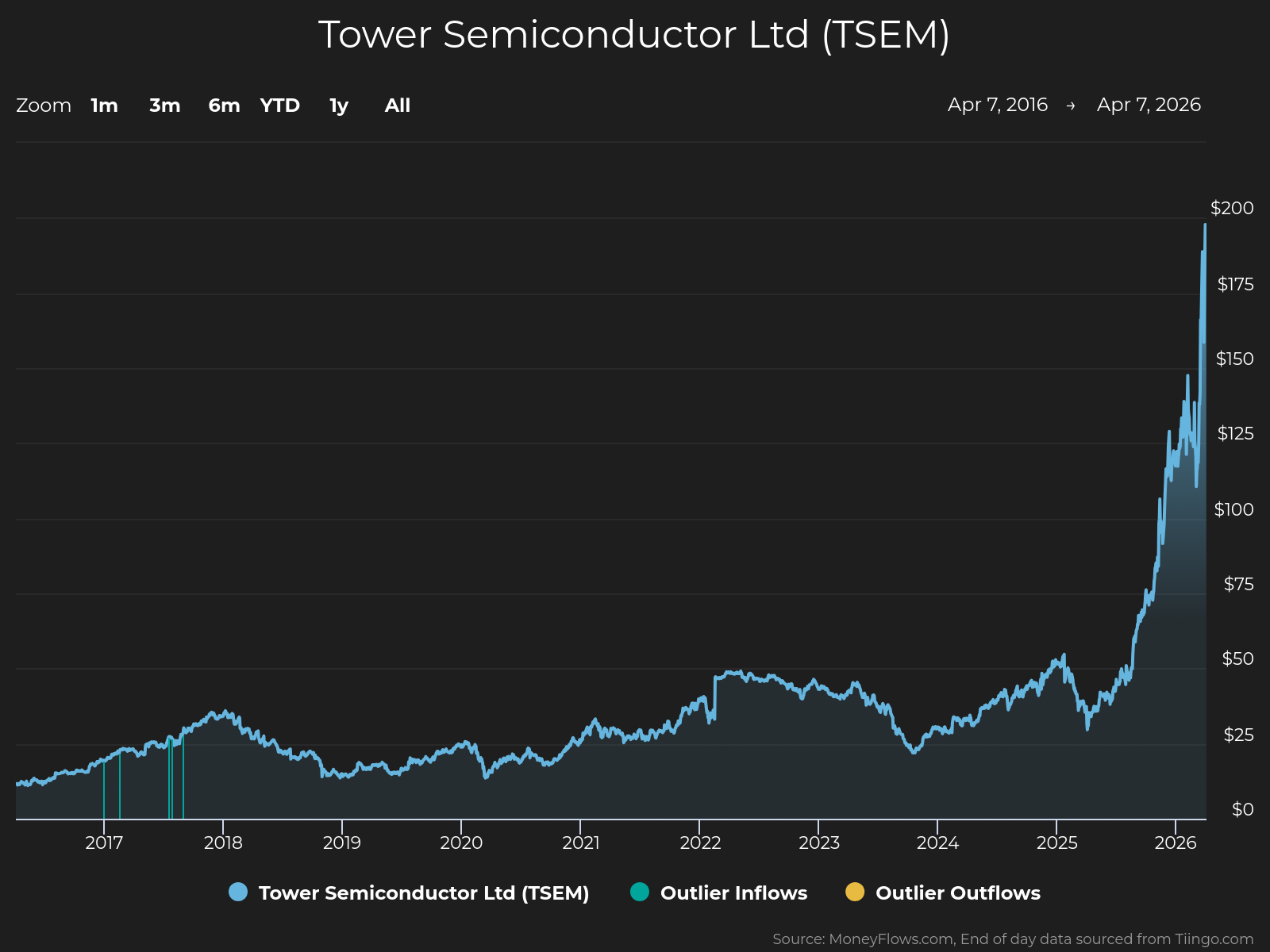
Task: Click the price peak at chart's right edge
Action: click(1205, 225)
